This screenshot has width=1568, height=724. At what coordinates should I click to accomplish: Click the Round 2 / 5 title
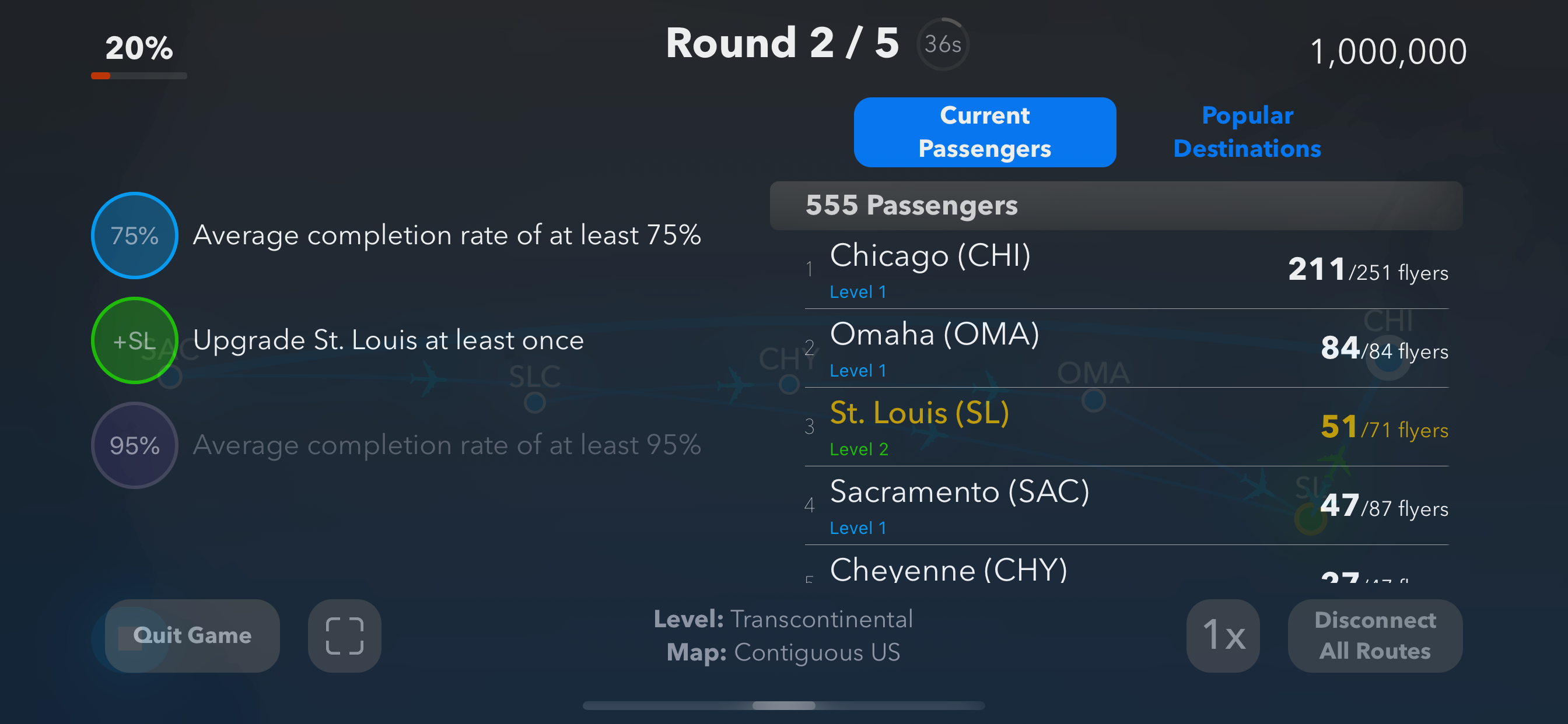click(x=782, y=43)
